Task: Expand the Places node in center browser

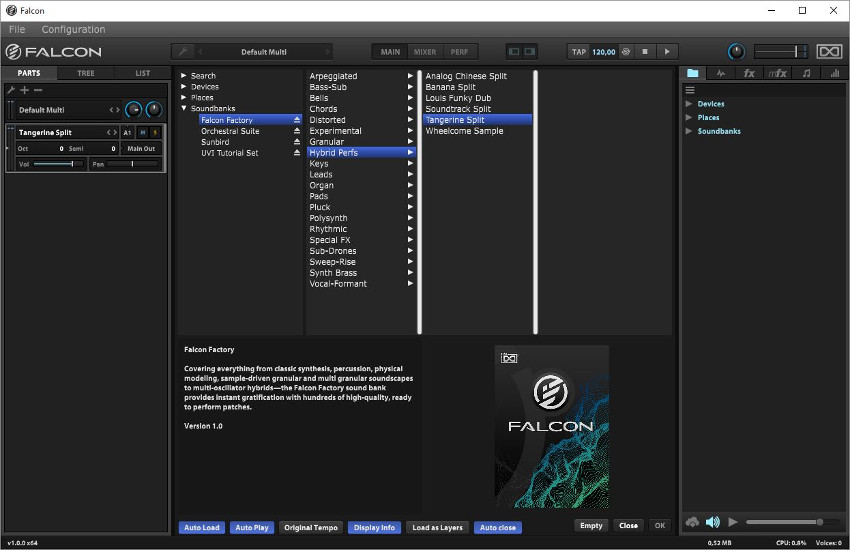Action: click(x=184, y=98)
